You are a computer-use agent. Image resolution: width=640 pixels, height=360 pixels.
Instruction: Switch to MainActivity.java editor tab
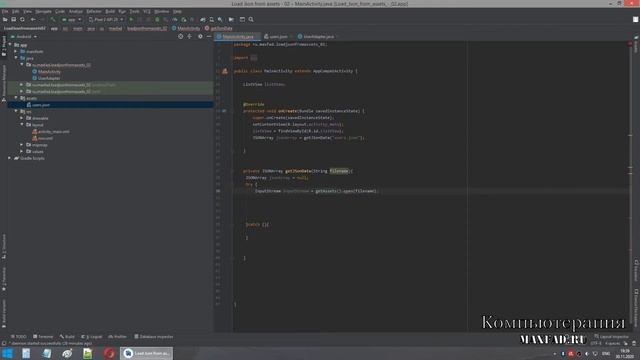(x=237, y=36)
